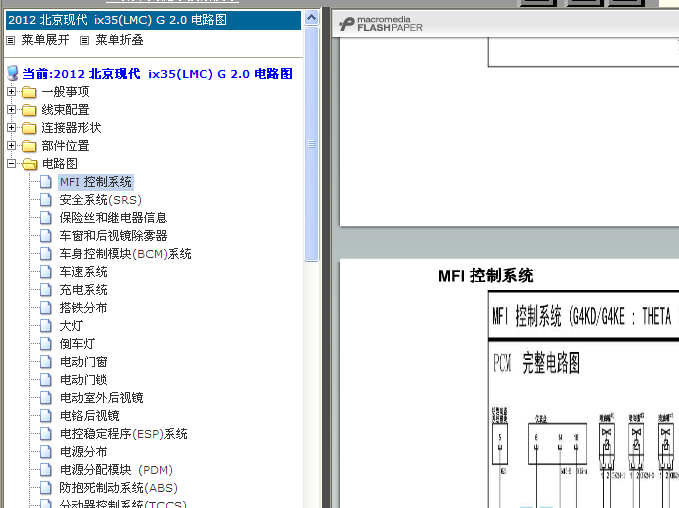Open the 电源分布 document

point(84,452)
